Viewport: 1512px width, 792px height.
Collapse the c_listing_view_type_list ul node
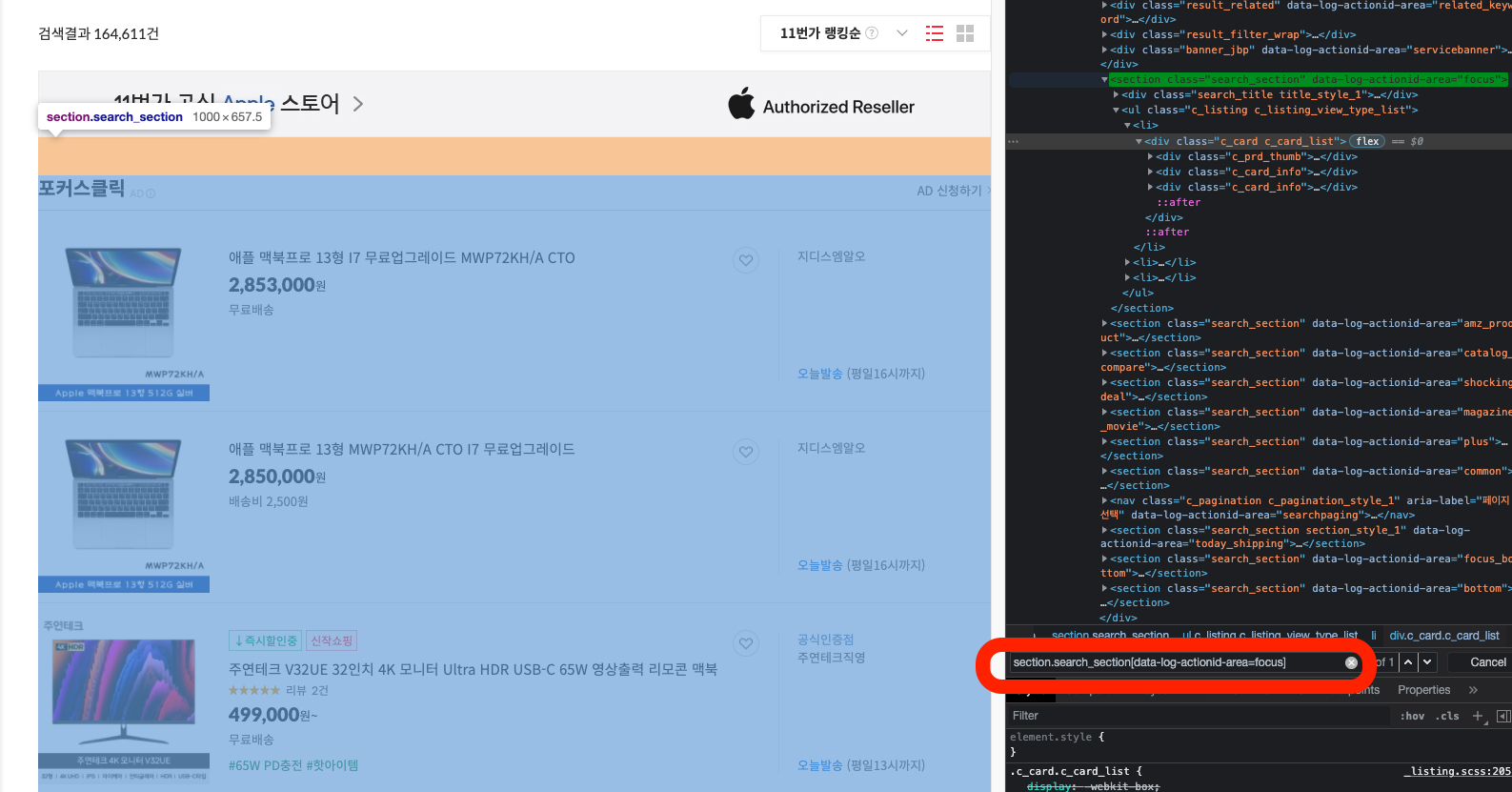pos(1116,111)
